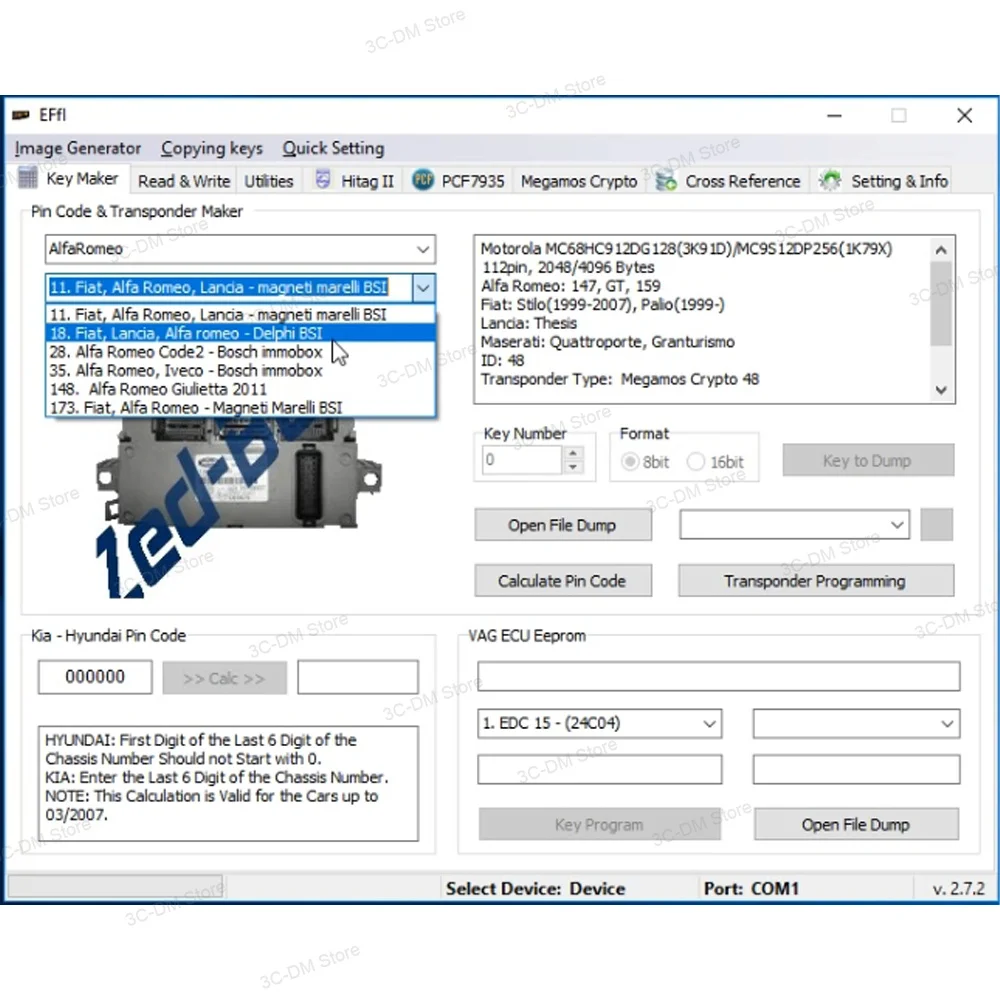Image resolution: width=1000 pixels, height=1000 pixels.
Task: Minimize the EFfl window
Action: pos(834,115)
